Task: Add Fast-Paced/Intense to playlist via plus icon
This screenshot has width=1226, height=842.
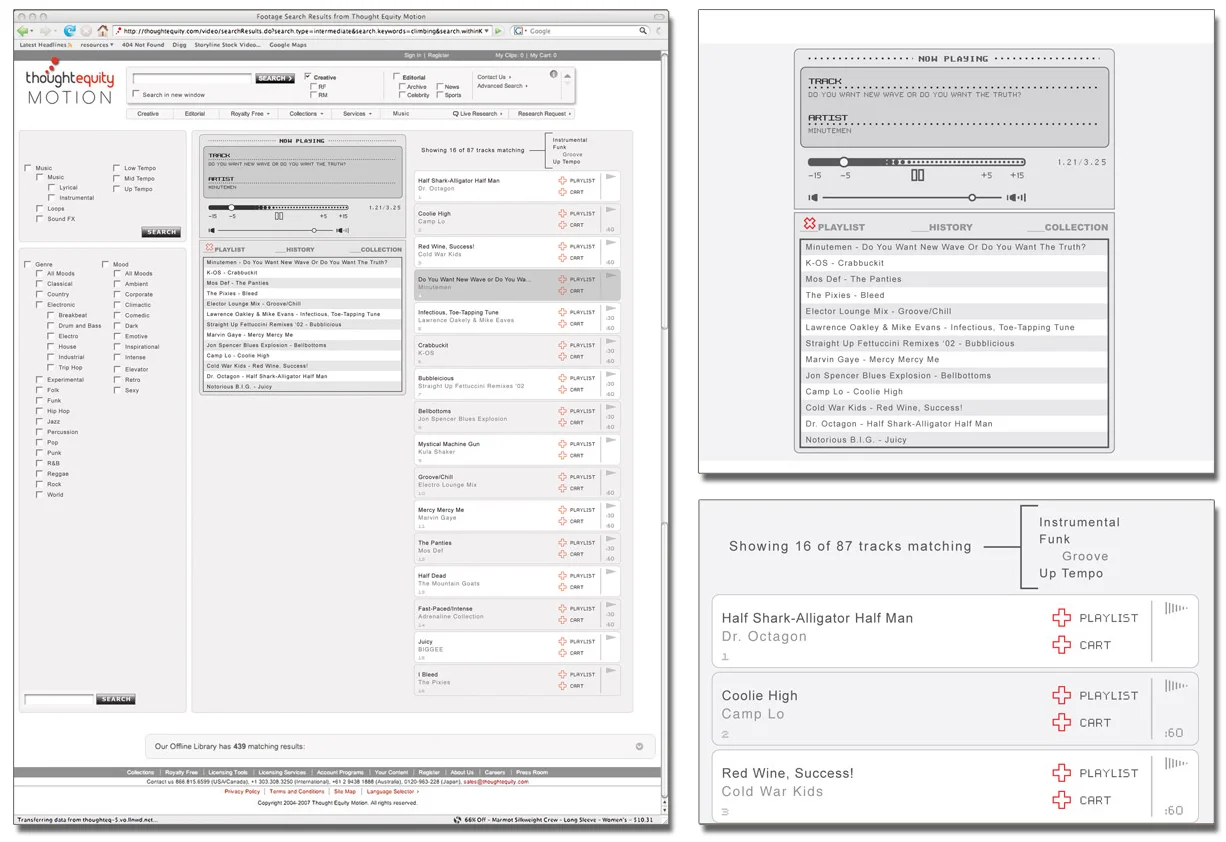Action: pyautogui.click(x=562, y=609)
